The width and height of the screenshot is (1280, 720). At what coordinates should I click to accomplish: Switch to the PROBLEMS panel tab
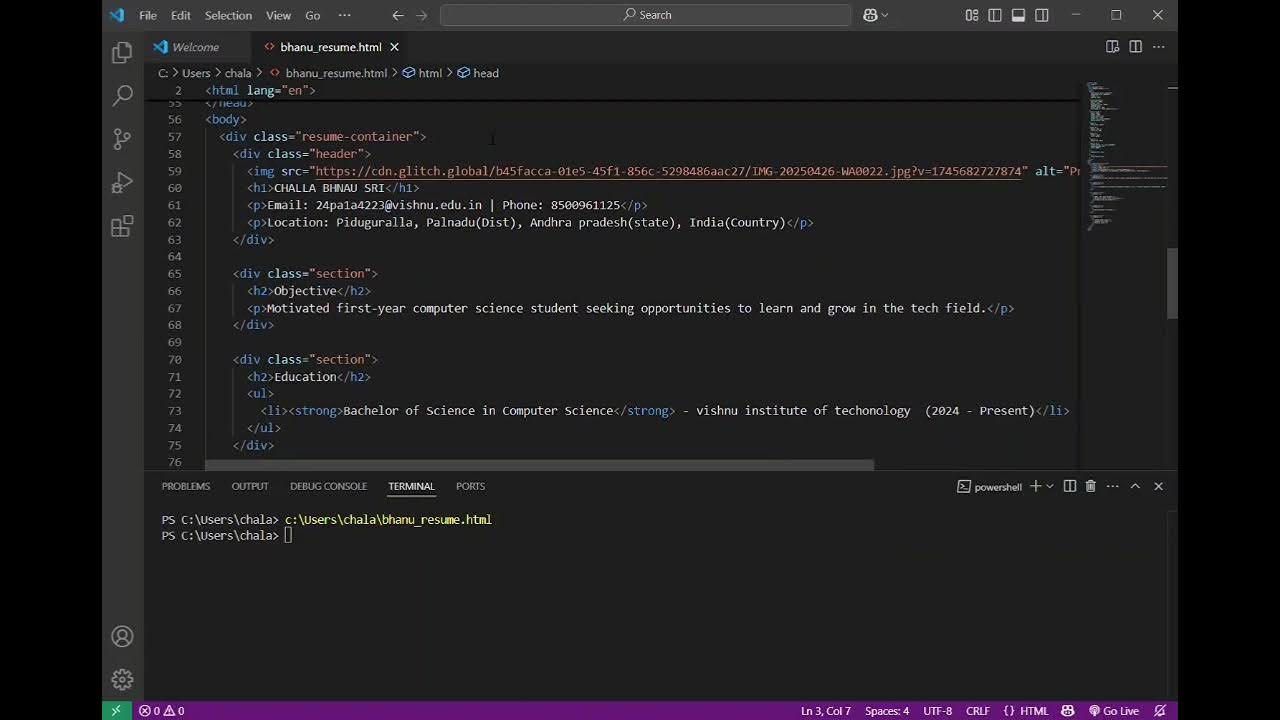[x=186, y=486]
